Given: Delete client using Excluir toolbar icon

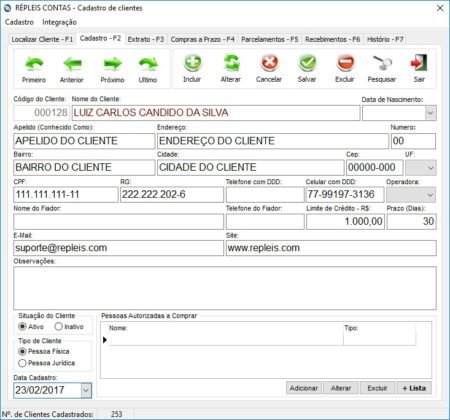Looking at the screenshot, I should [x=345, y=63].
